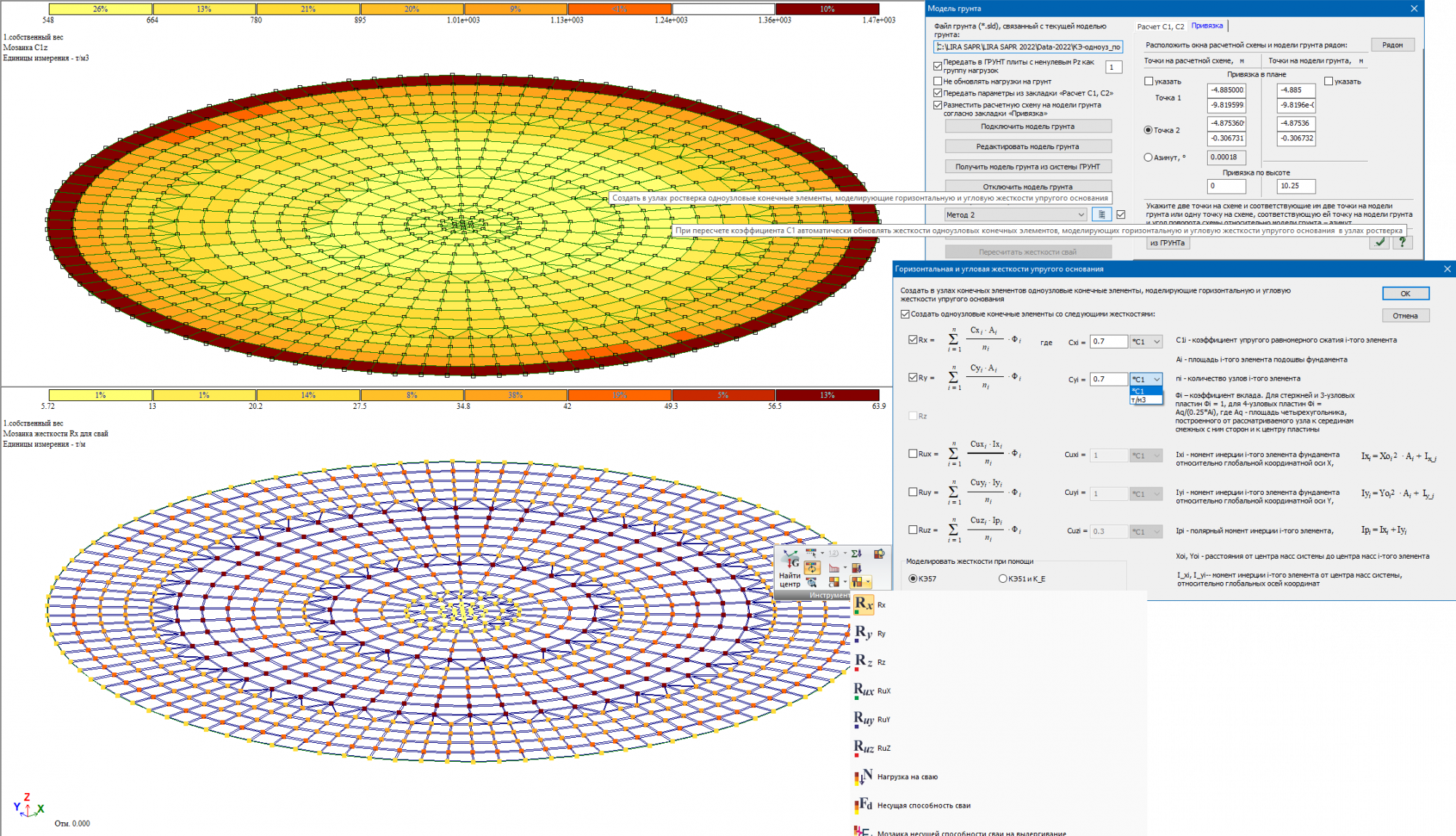The height and width of the screenshot is (836, 1456).
Task: Click OK in stiffness dialog
Action: (x=1405, y=293)
